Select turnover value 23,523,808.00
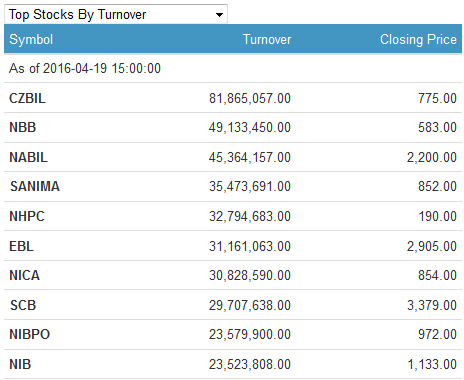The image size is (464, 380). tap(250, 364)
